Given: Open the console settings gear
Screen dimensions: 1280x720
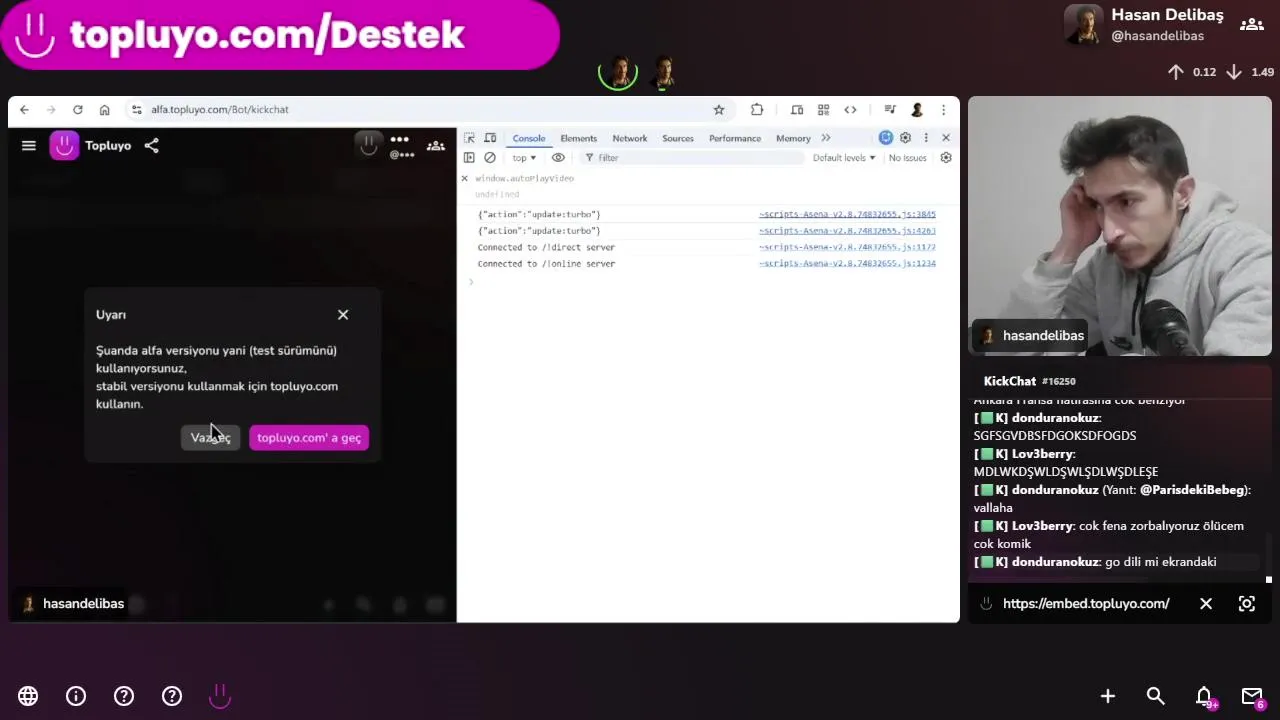Looking at the screenshot, I should 946,158.
